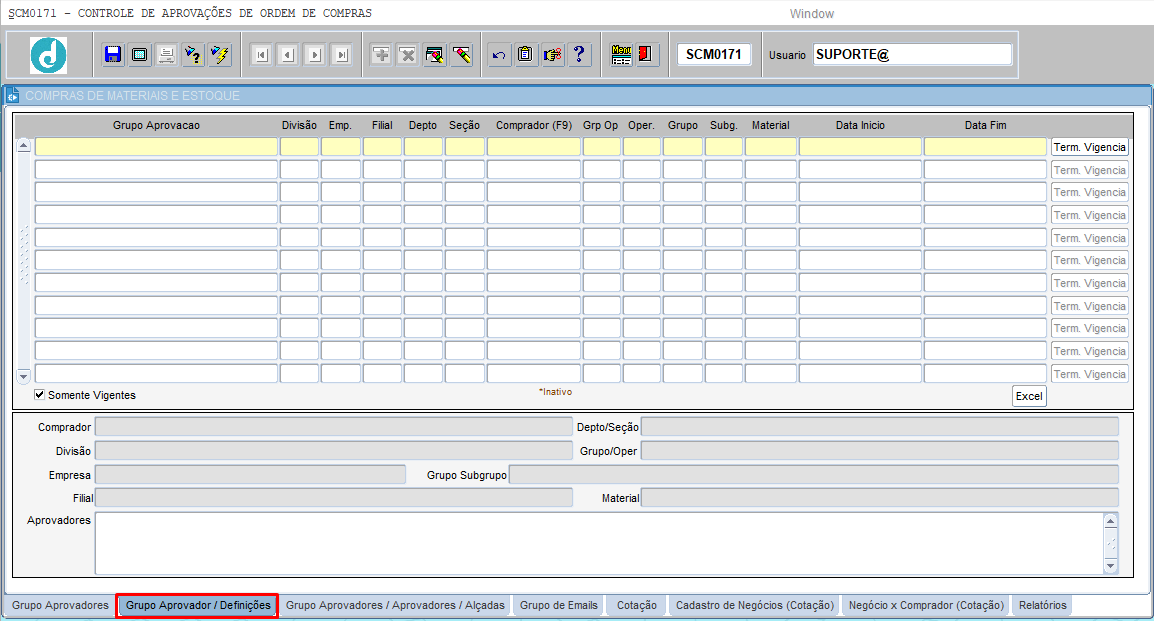Click first row Data Inicio field
Screen dimensions: 1154x621
(x=860, y=147)
